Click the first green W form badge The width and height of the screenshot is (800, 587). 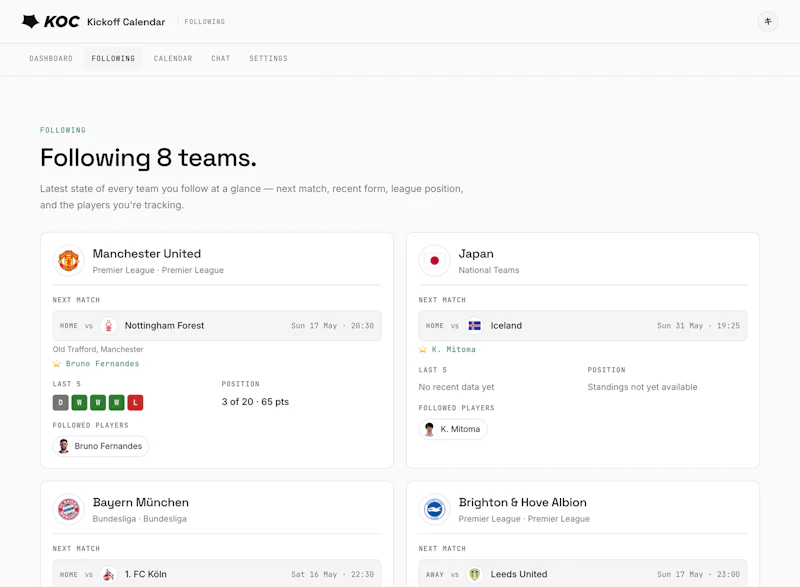(x=79, y=402)
